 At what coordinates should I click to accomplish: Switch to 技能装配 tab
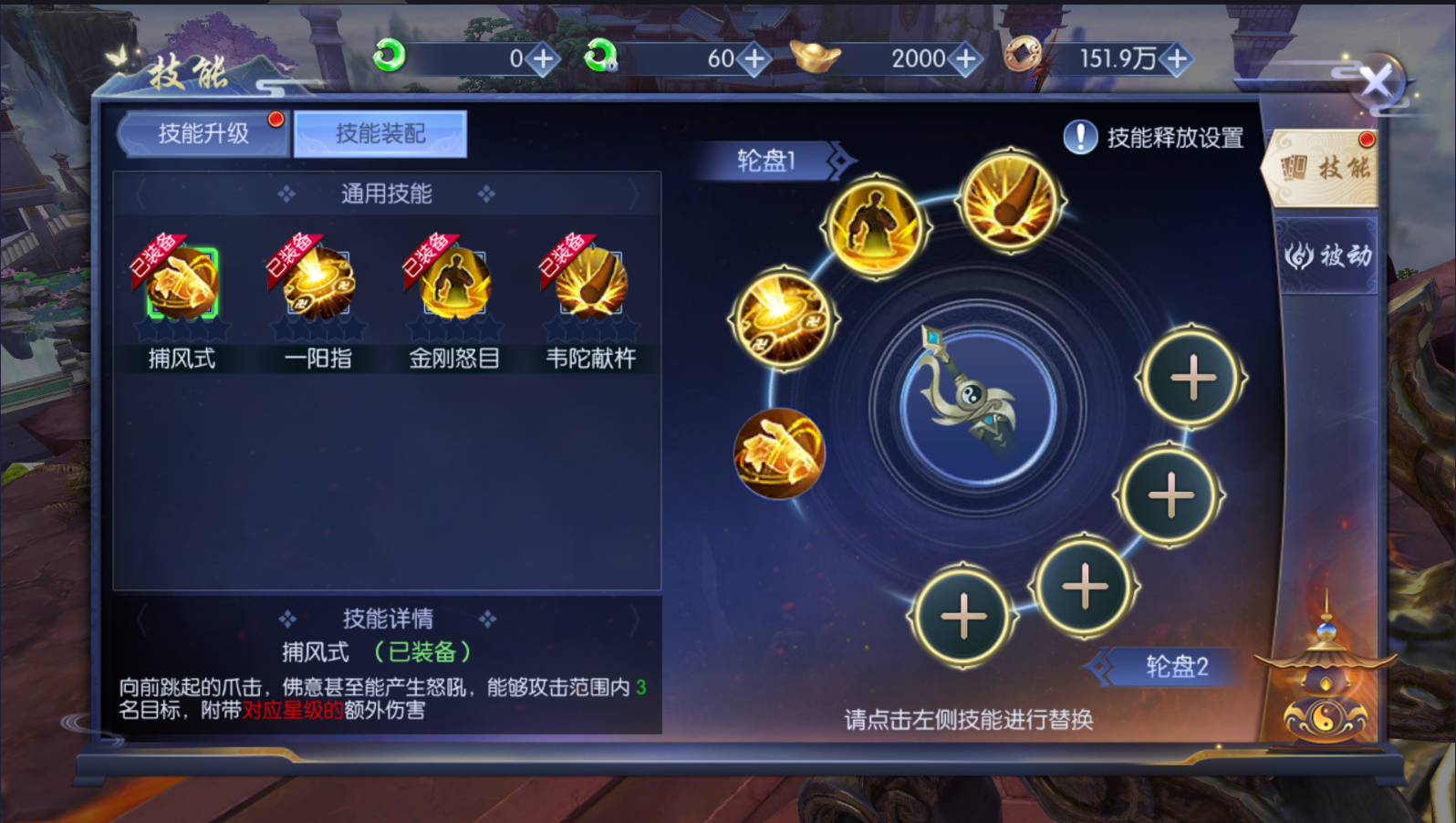(380, 134)
